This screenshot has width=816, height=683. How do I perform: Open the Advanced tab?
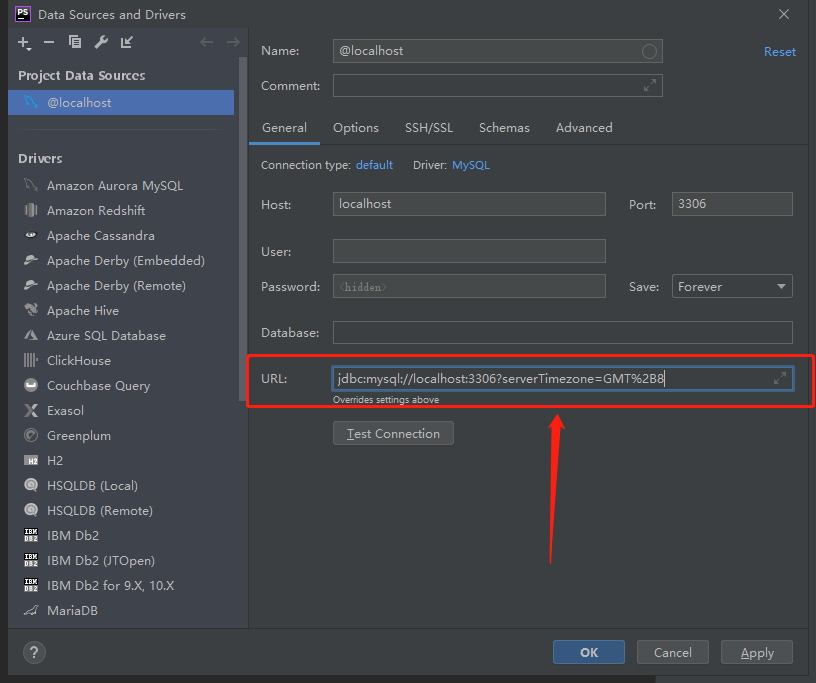pyautogui.click(x=584, y=128)
